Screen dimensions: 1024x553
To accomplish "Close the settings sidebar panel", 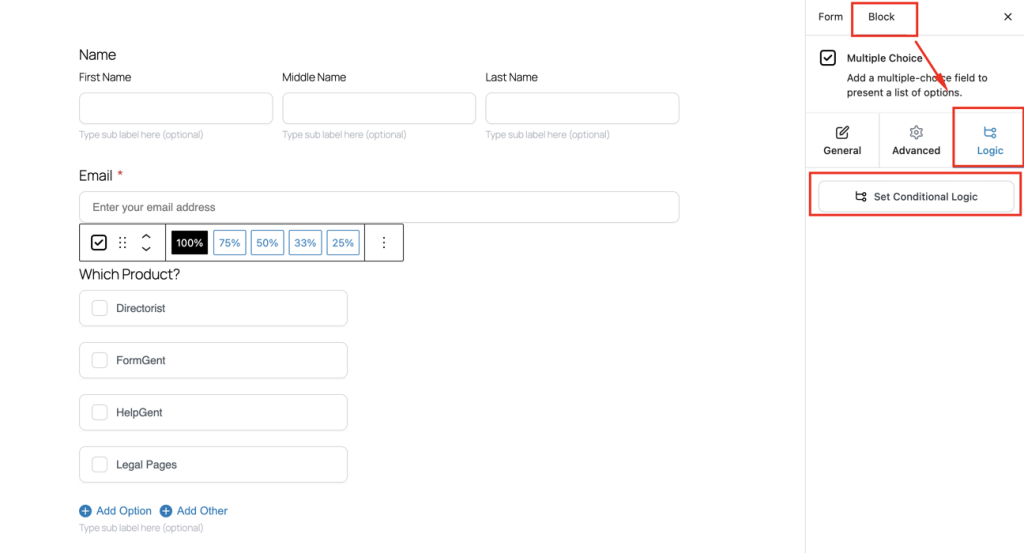I will [1008, 17].
